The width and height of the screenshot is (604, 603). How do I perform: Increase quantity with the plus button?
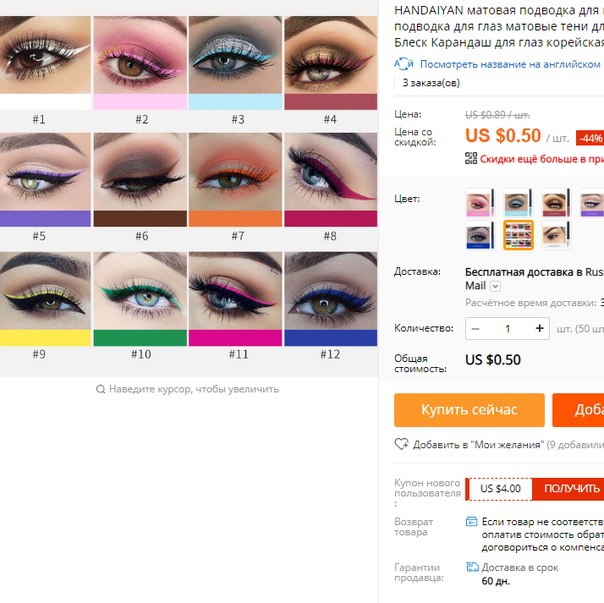[539, 328]
